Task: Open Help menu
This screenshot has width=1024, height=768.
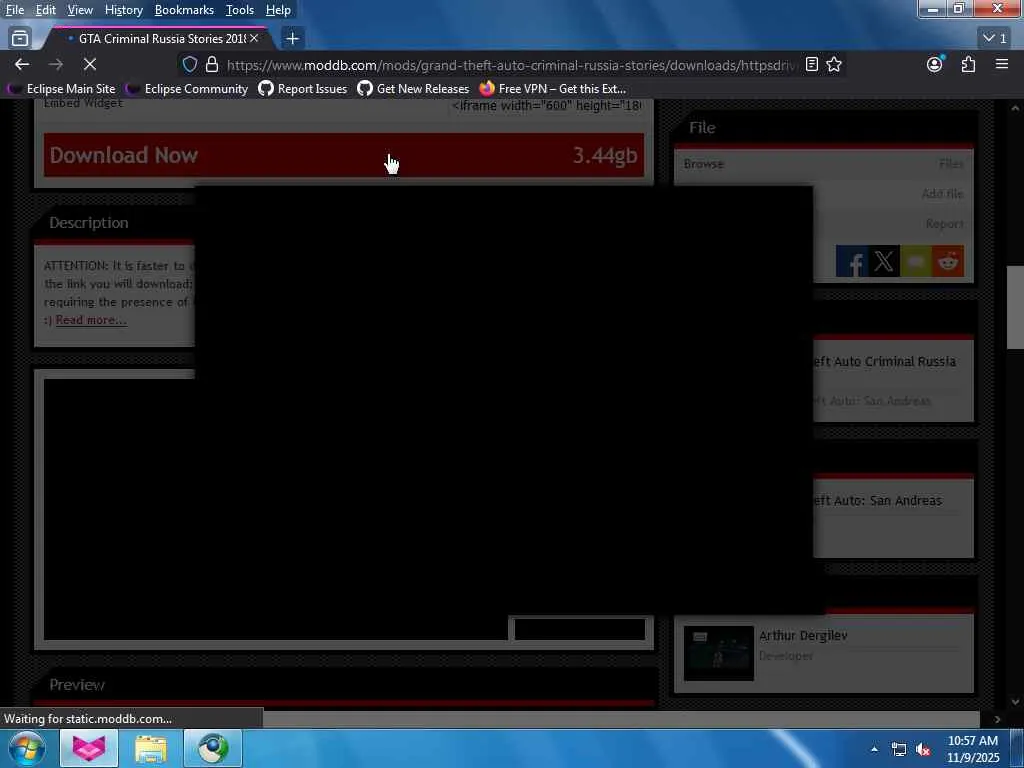Action: pyautogui.click(x=278, y=10)
